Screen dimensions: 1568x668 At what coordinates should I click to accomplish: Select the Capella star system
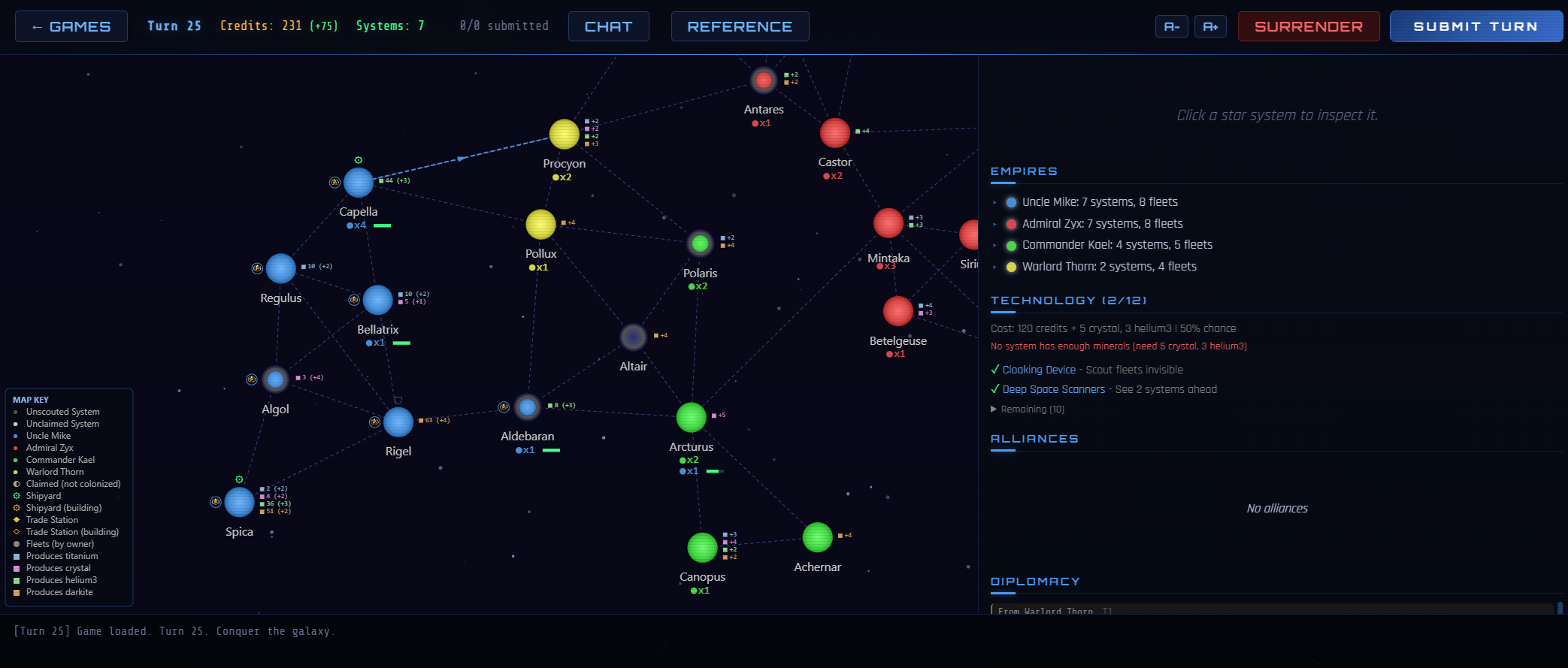coord(359,183)
